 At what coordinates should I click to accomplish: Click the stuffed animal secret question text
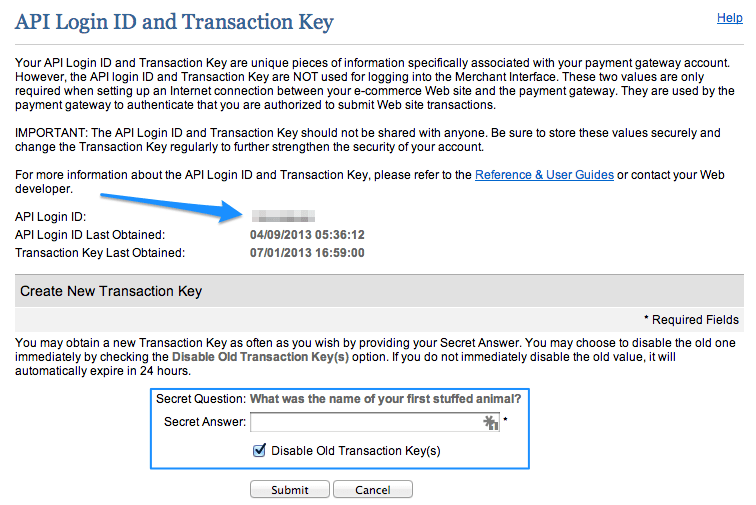[x=385, y=399]
